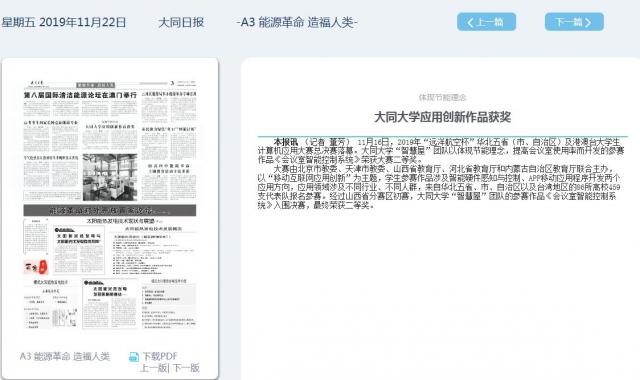Click article title 大同大学应用创新作品获奖

(x=442, y=117)
